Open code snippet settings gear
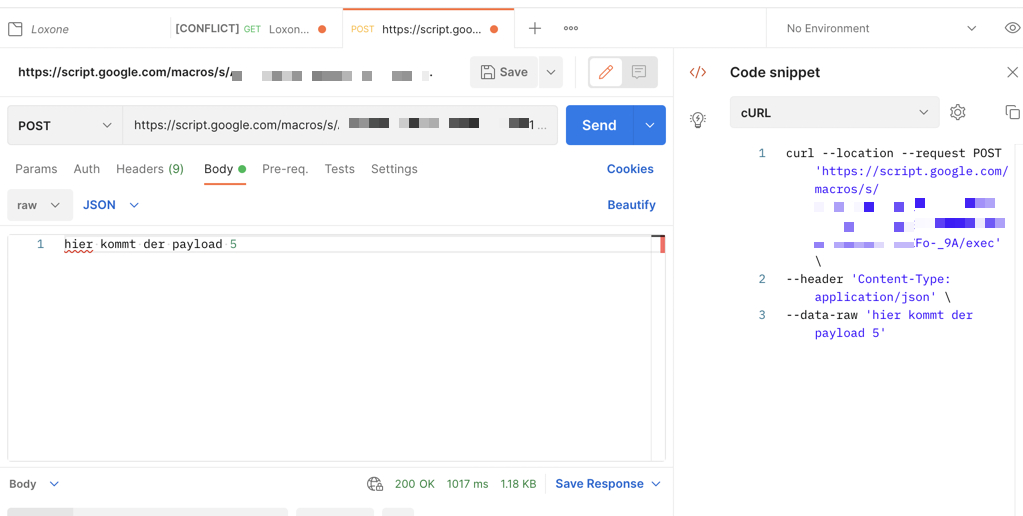Image resolution: width=1023 pixels, height=516 pixels. pyautogui.click(x=957, y=112)
